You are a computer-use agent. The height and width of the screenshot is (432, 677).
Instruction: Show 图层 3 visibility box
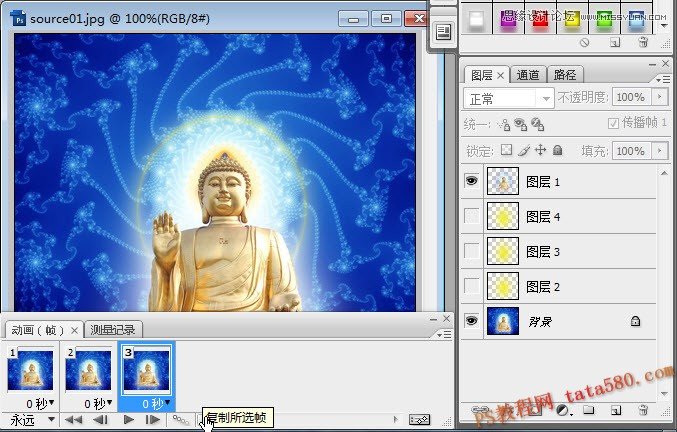point(471,250)
